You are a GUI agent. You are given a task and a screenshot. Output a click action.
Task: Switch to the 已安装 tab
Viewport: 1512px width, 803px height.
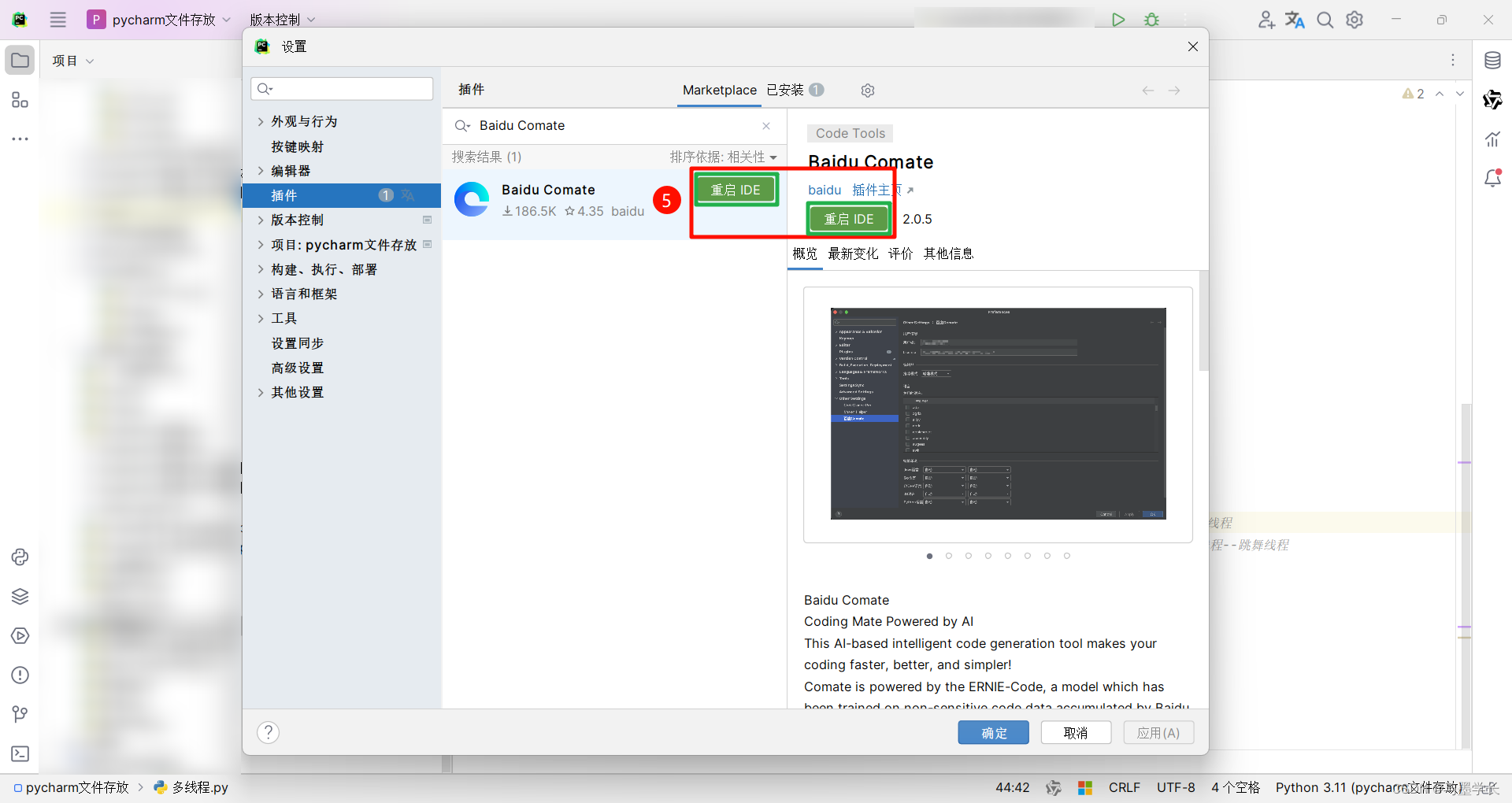[x=795, y=90]
